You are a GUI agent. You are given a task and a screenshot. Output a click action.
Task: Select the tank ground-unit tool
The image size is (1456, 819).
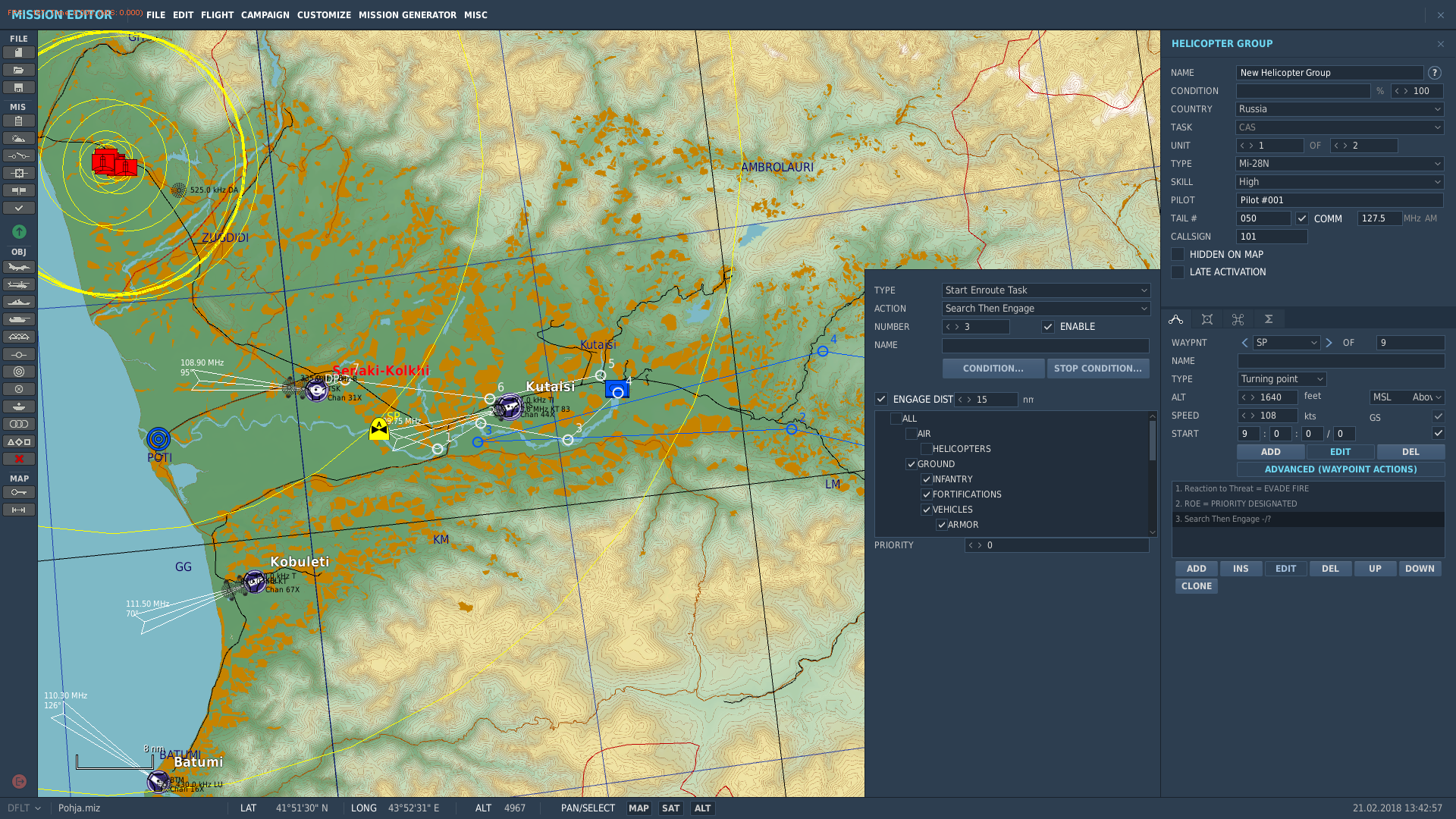click(18, 320)
